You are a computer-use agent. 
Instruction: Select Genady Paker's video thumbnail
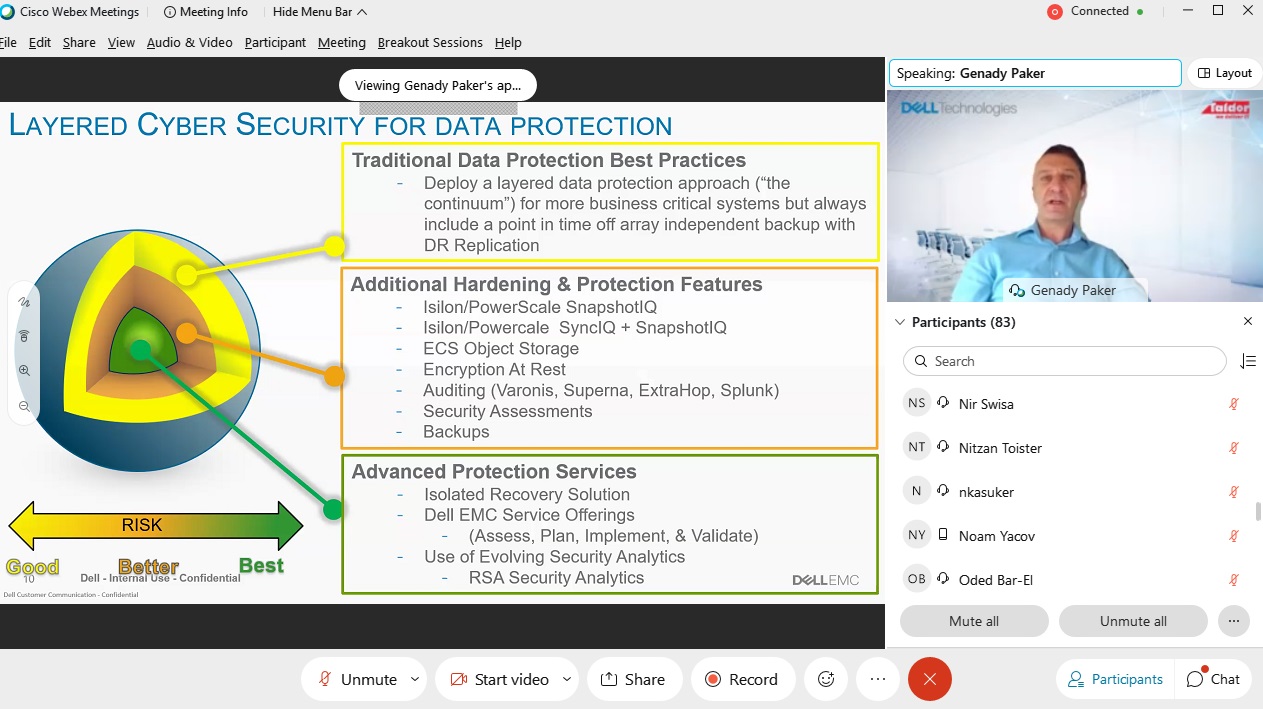pos(1073,196)
